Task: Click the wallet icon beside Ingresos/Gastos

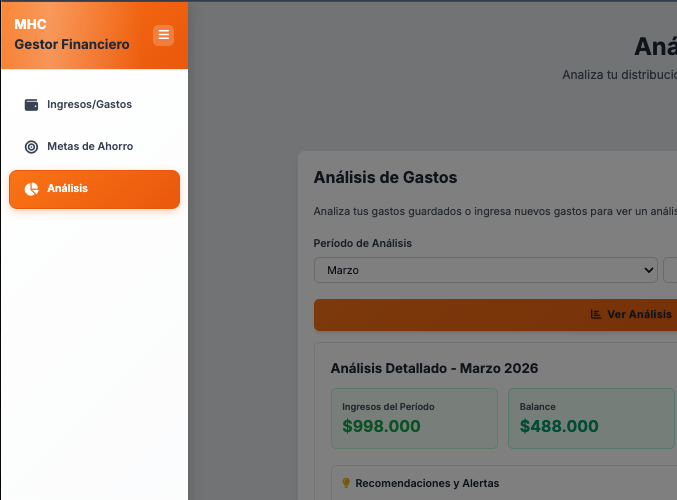Action: 31,104
